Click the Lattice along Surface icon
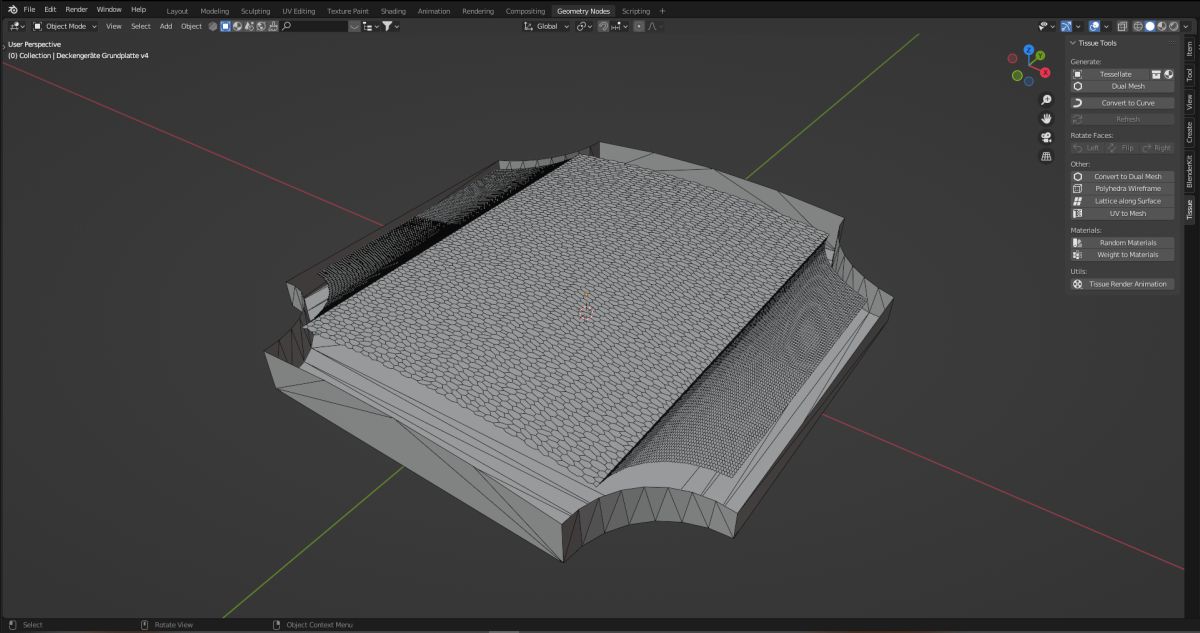This screenshot has height=633, width=1200. click(x=1078, y=201)
